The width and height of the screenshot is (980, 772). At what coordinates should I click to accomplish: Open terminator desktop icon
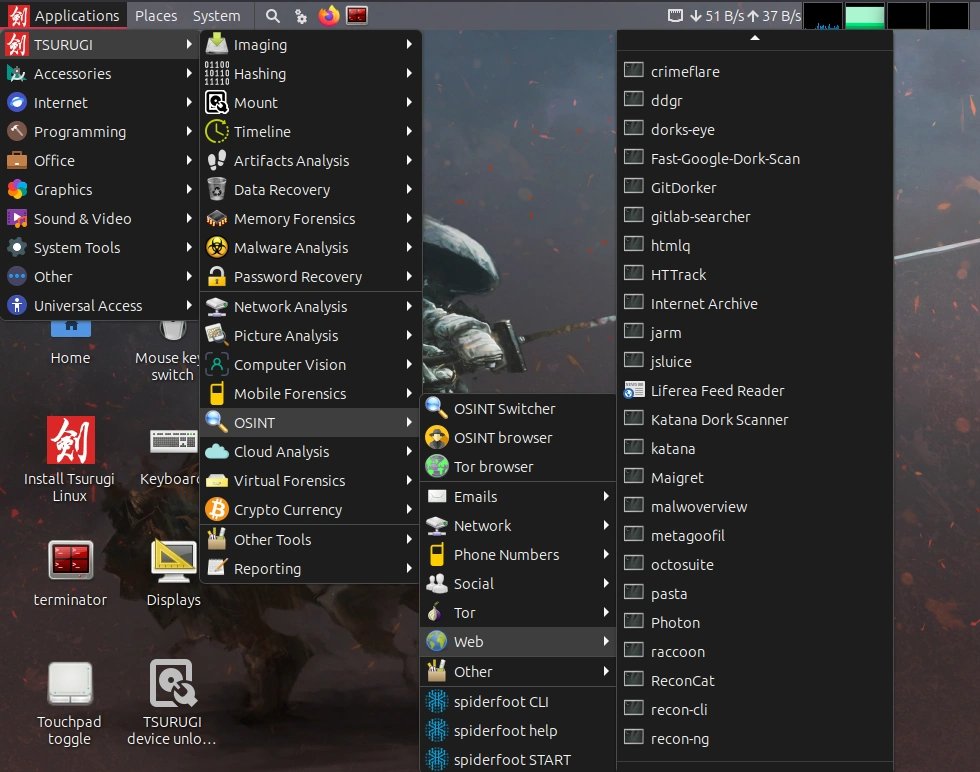coord(70,573)
